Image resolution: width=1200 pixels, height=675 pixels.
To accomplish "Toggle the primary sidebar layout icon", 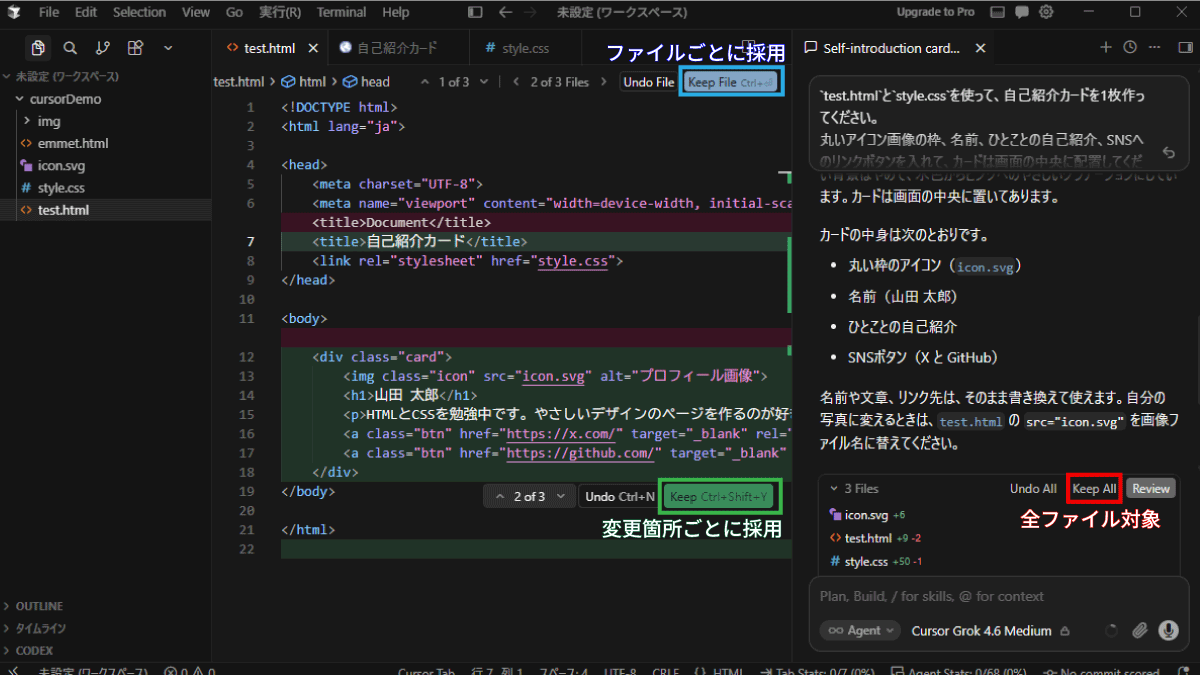I will [x=475, y=12].
